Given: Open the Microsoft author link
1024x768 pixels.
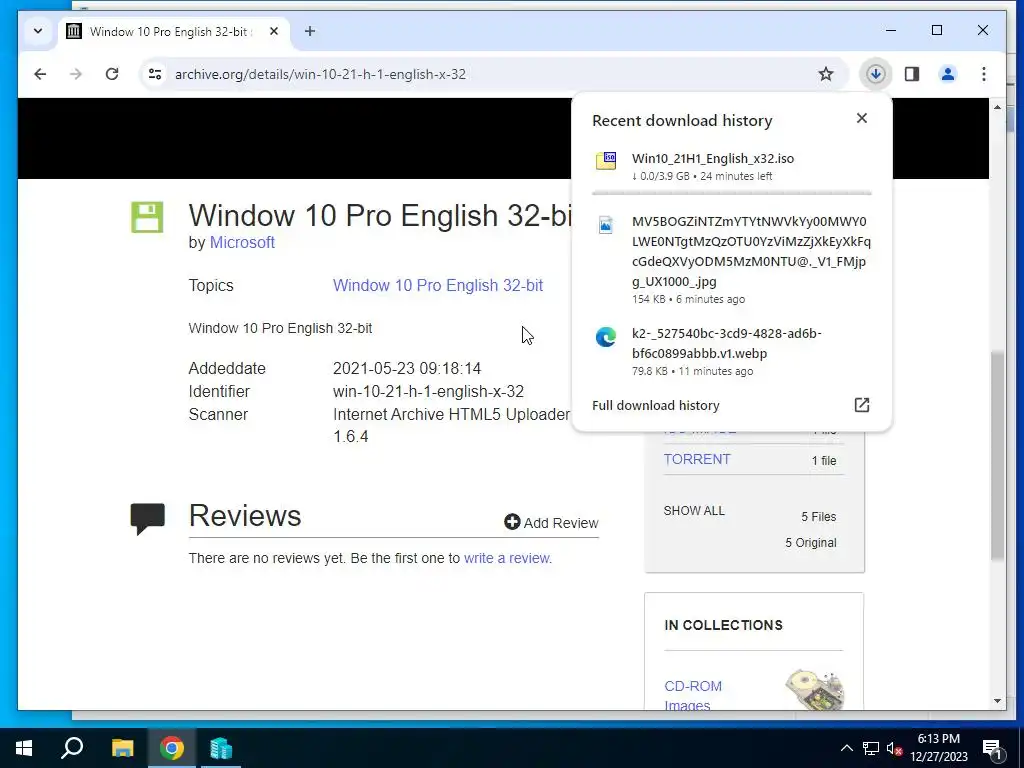Looking at the screenshot, I should point(242,242).
